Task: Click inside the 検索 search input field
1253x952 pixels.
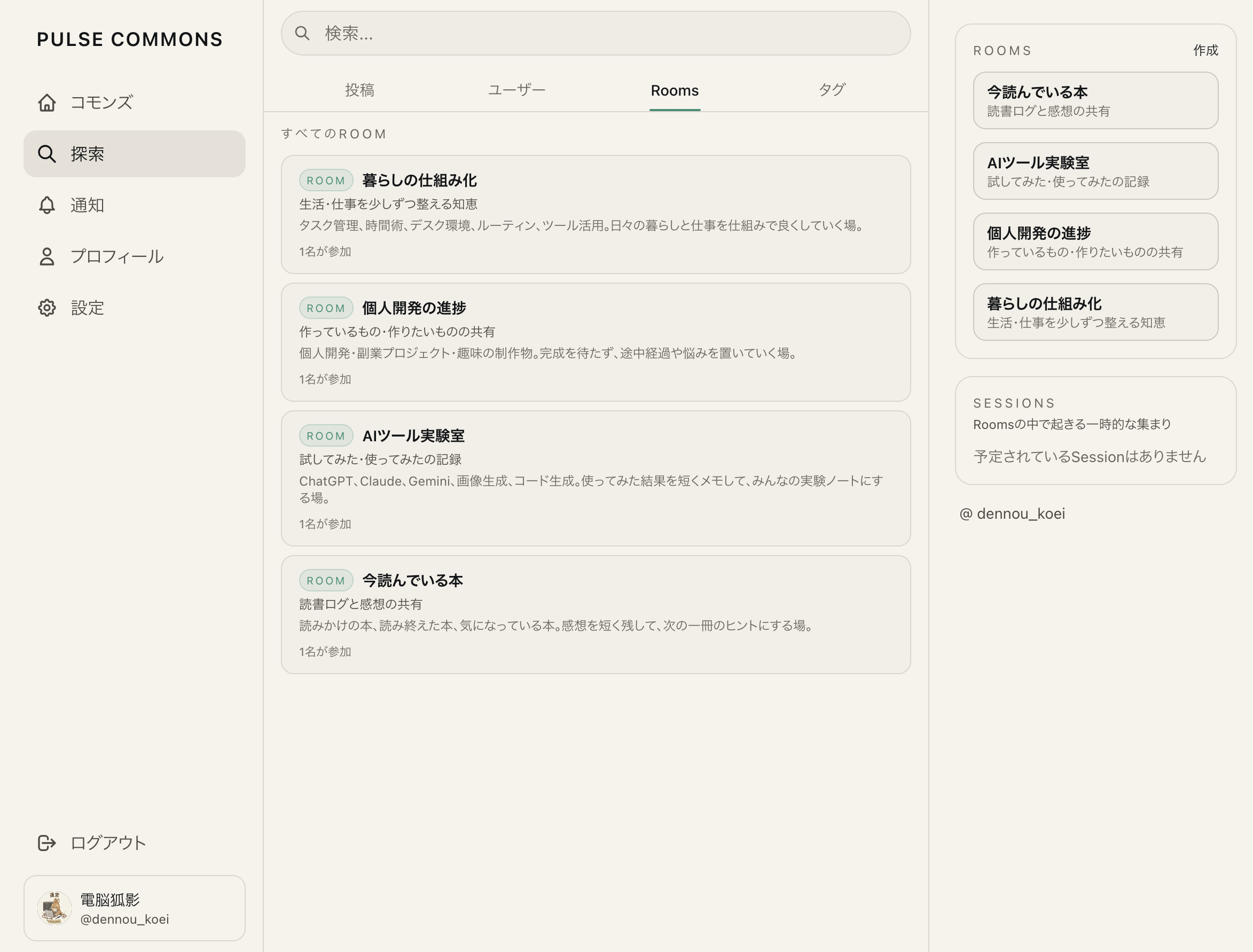Action: 510,33
